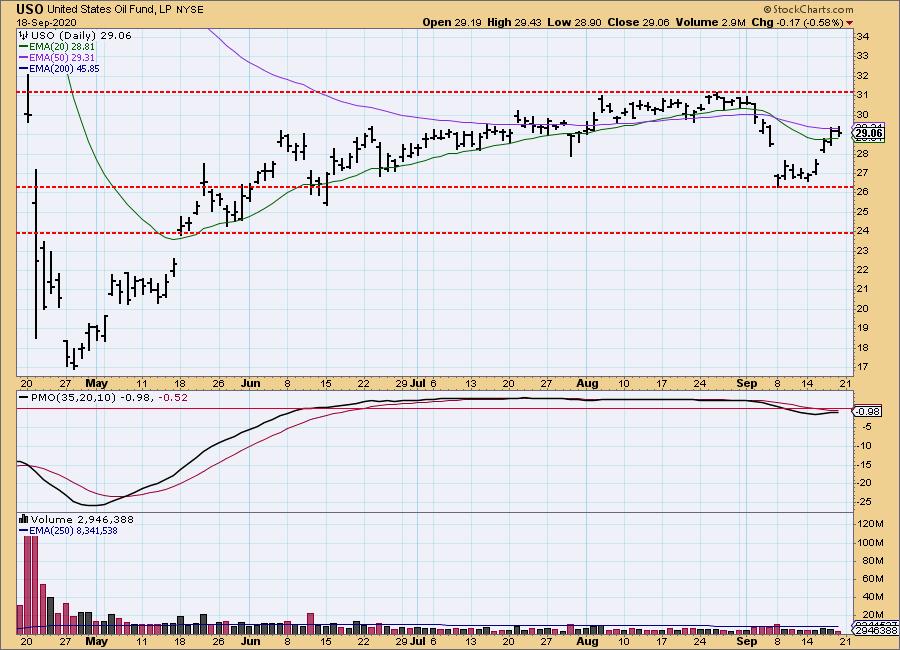Screen dimensions: 900x650
Task: Click the Open 29.19 value
Action: [452, 22]
